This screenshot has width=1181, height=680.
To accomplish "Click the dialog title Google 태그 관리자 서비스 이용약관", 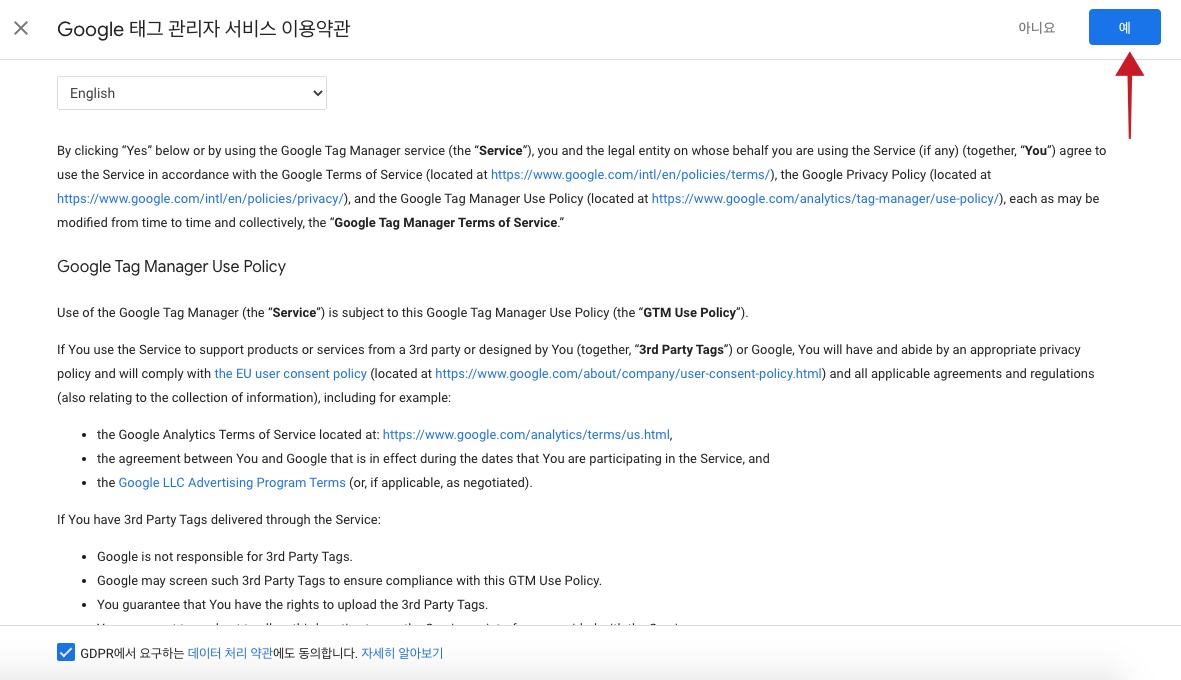I will (203, 29).
